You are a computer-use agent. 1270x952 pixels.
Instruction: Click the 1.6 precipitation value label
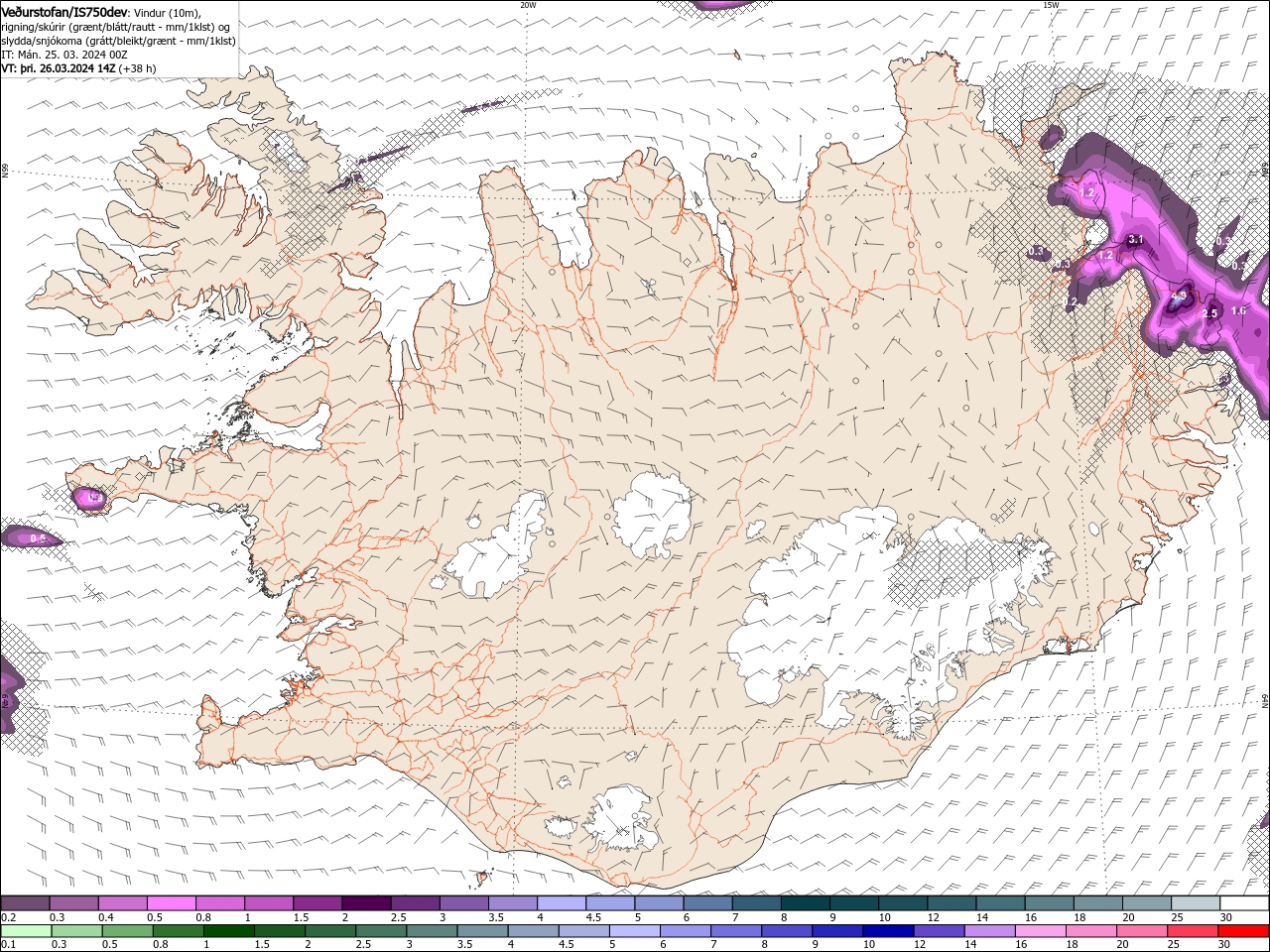1238,310
